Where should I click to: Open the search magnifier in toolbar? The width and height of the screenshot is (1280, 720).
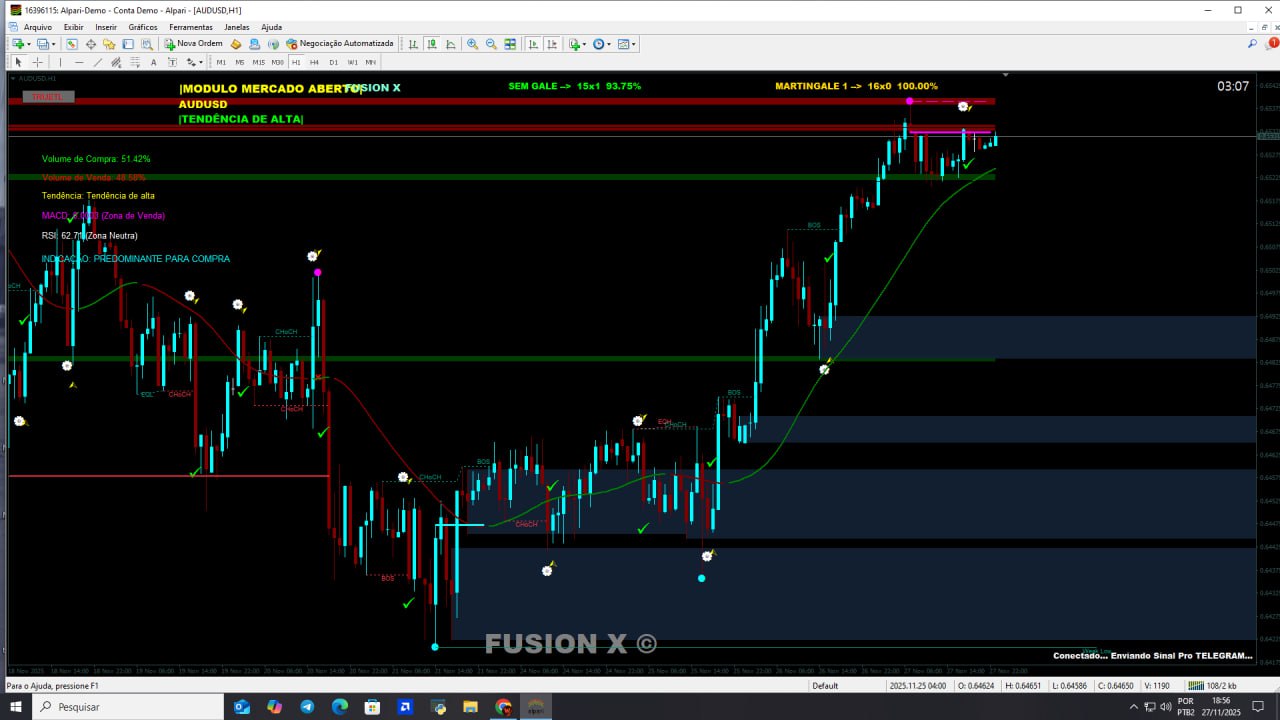click(1252, 44)
